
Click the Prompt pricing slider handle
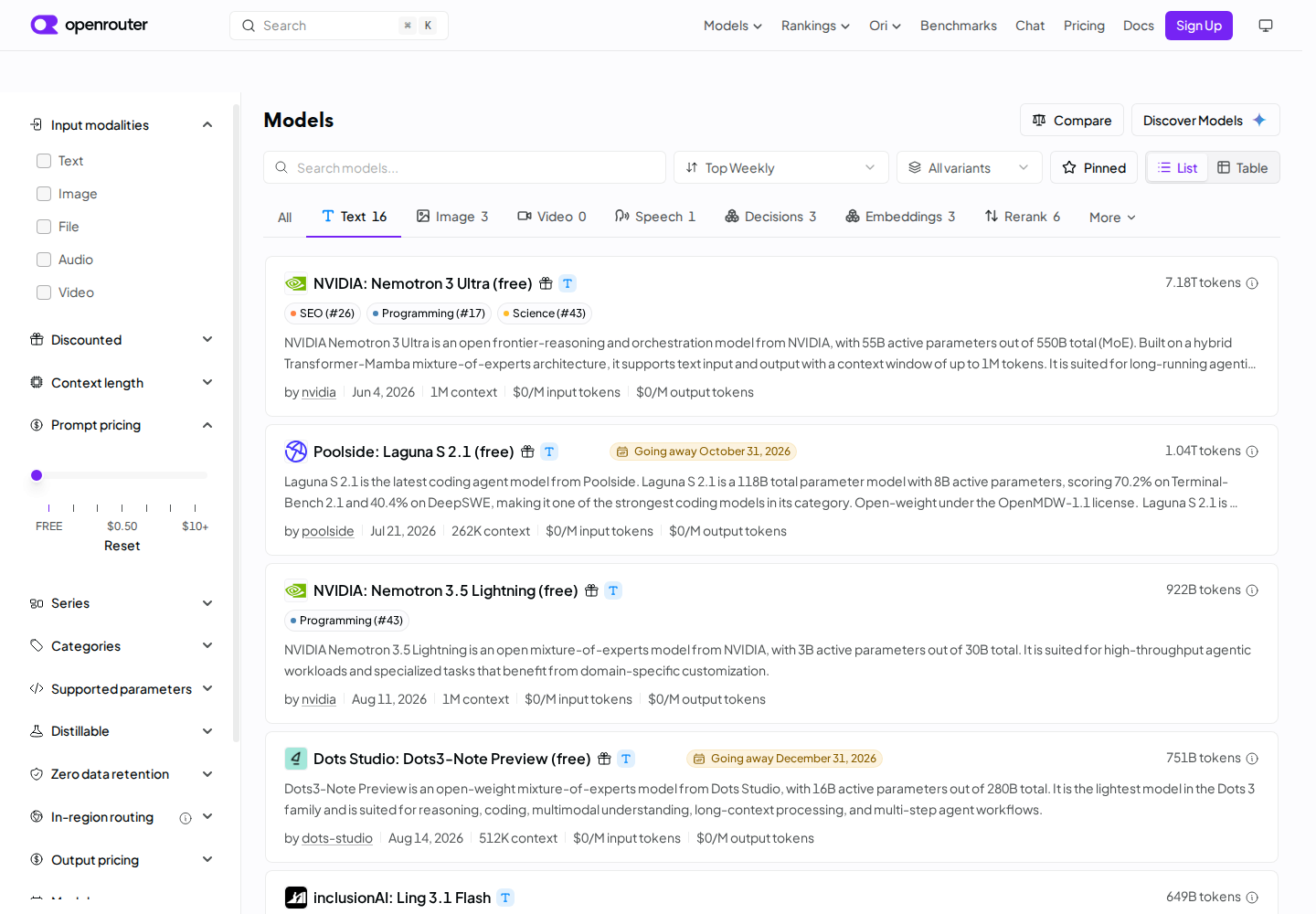37,475
